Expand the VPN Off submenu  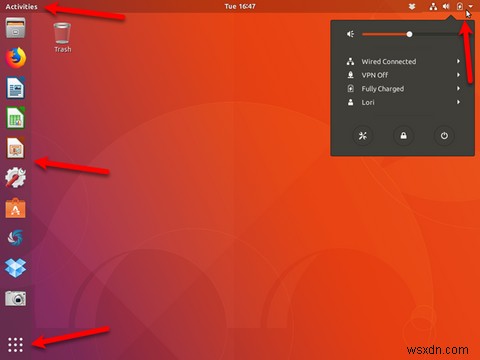(403, 75)
